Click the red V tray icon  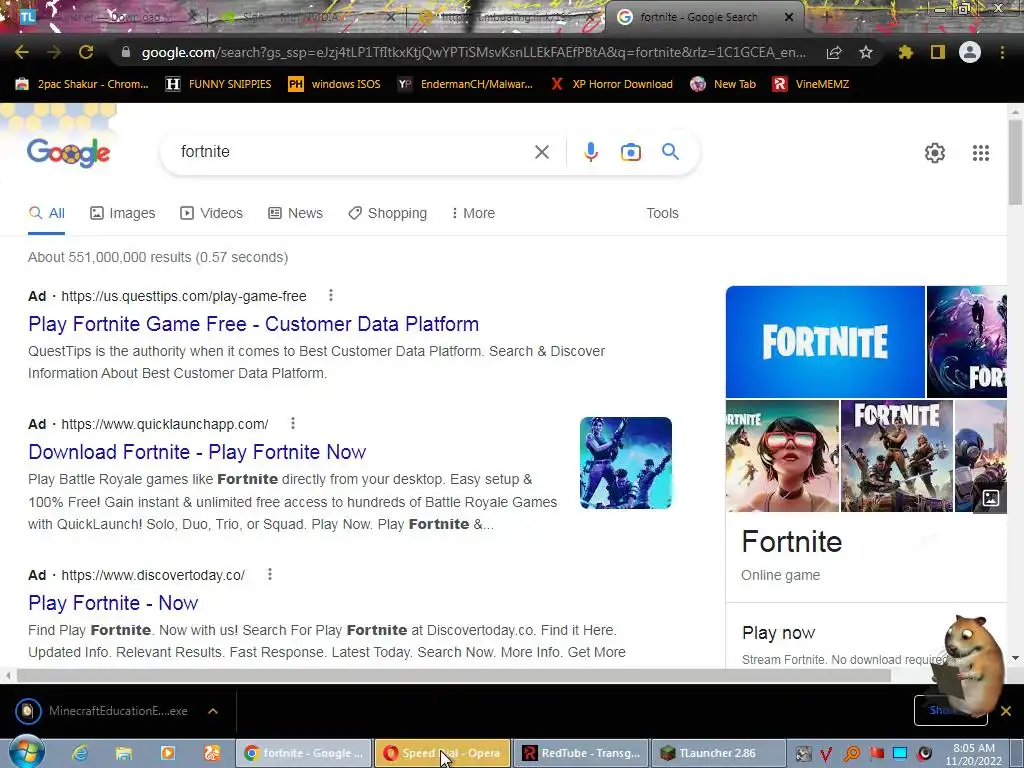tap(827, 754)
